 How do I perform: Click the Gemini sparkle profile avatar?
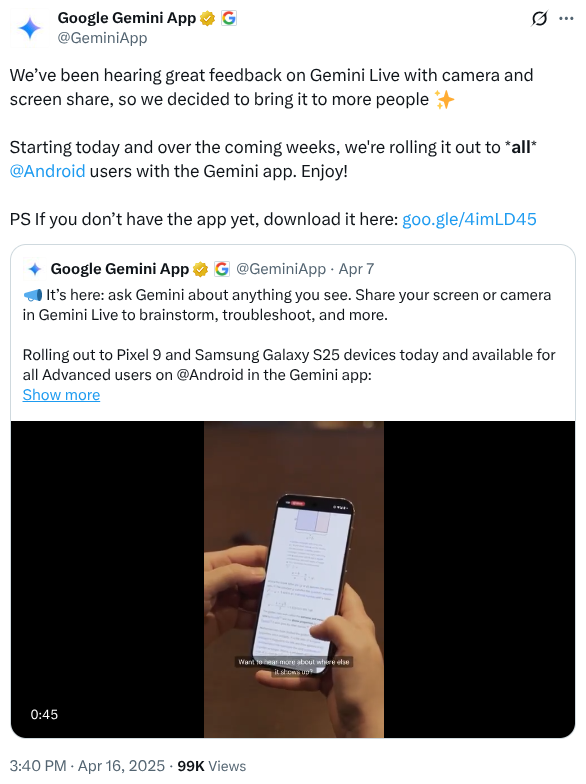point(30,28)
